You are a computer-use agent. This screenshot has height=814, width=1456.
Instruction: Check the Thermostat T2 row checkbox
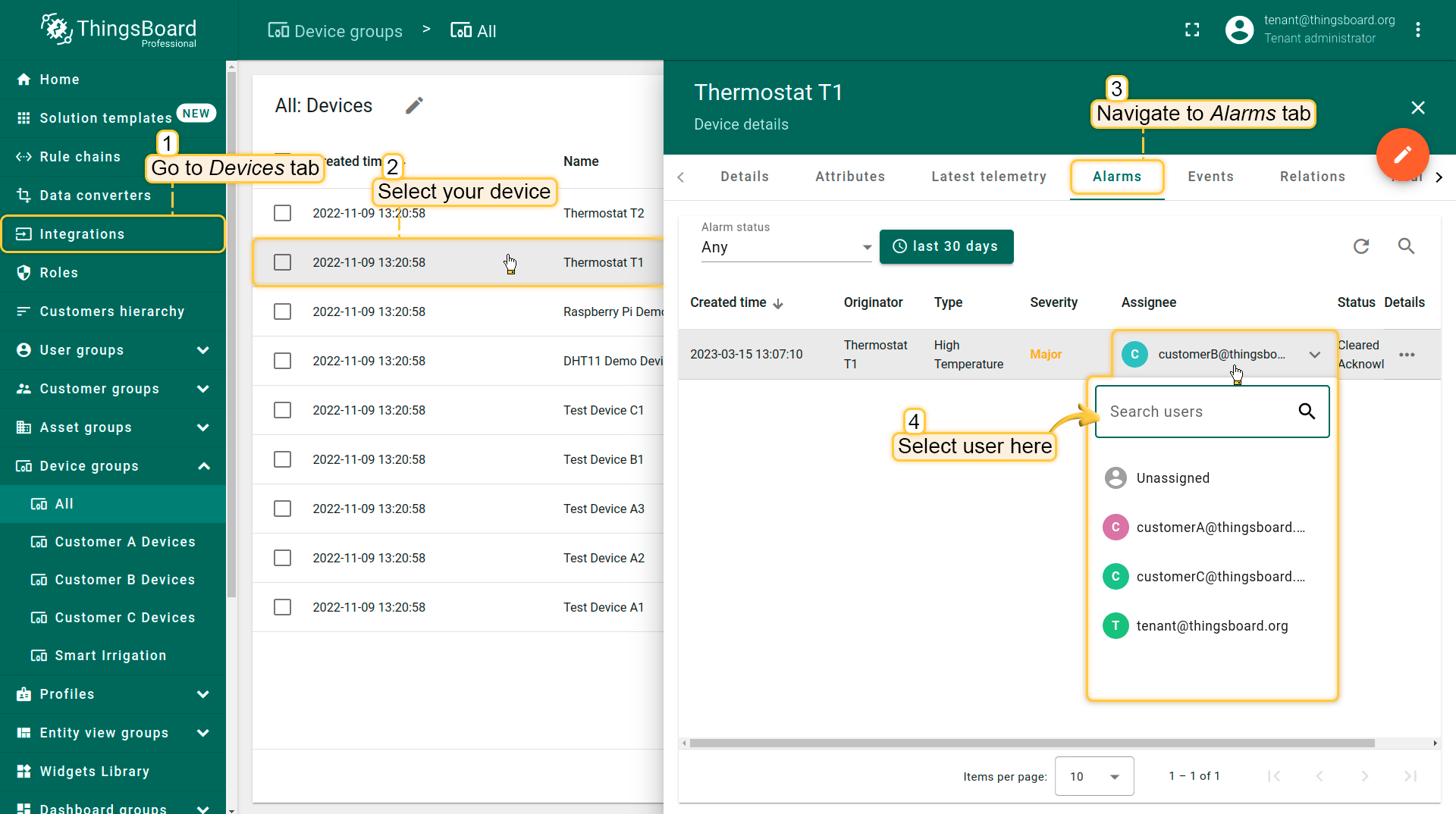point(282,213)
